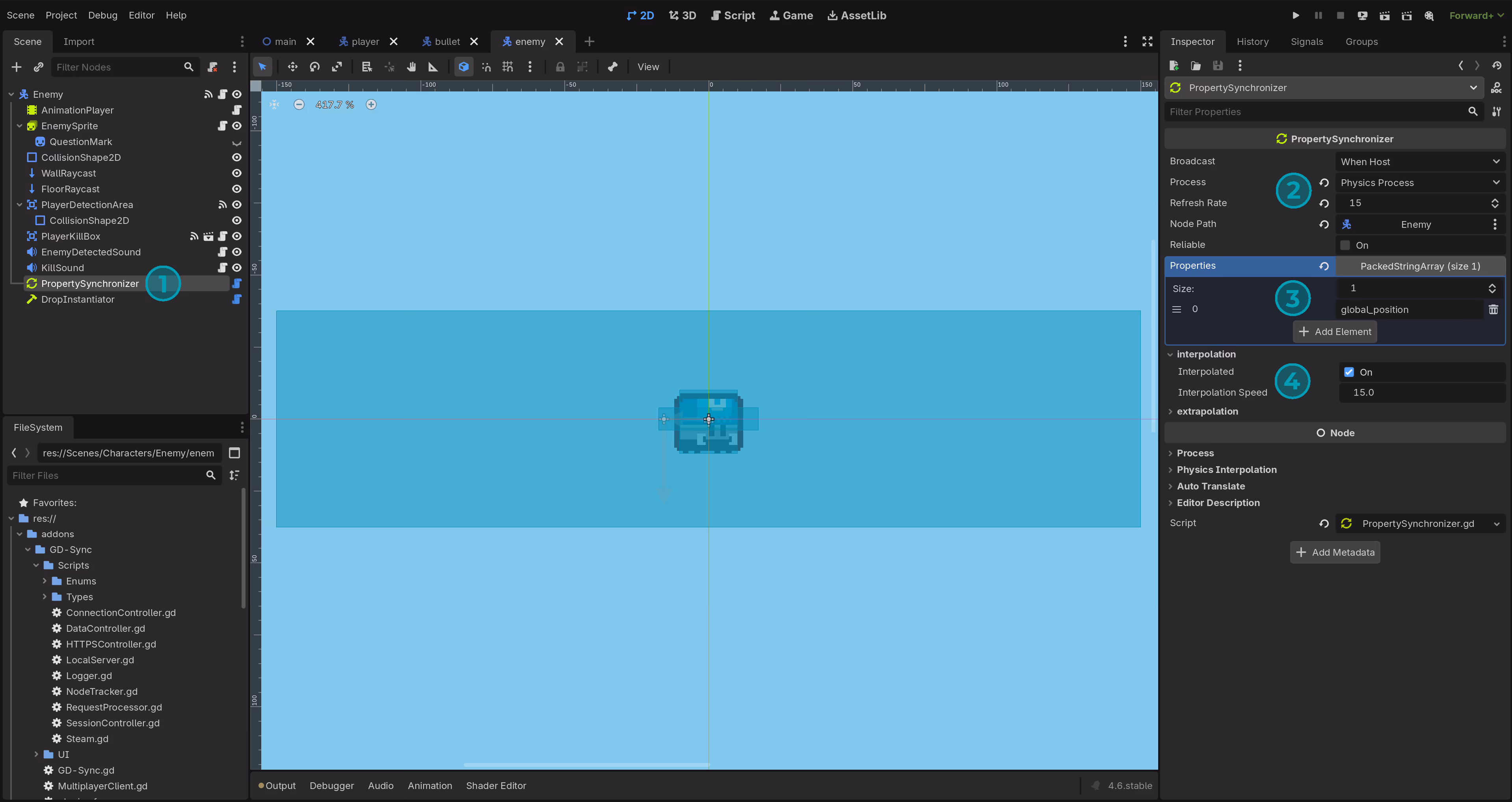This screenshot has width=1512, height=802.
Task: Click the Pan Mode hand tool
Action: pyautogui.click(x=411, y=67)
